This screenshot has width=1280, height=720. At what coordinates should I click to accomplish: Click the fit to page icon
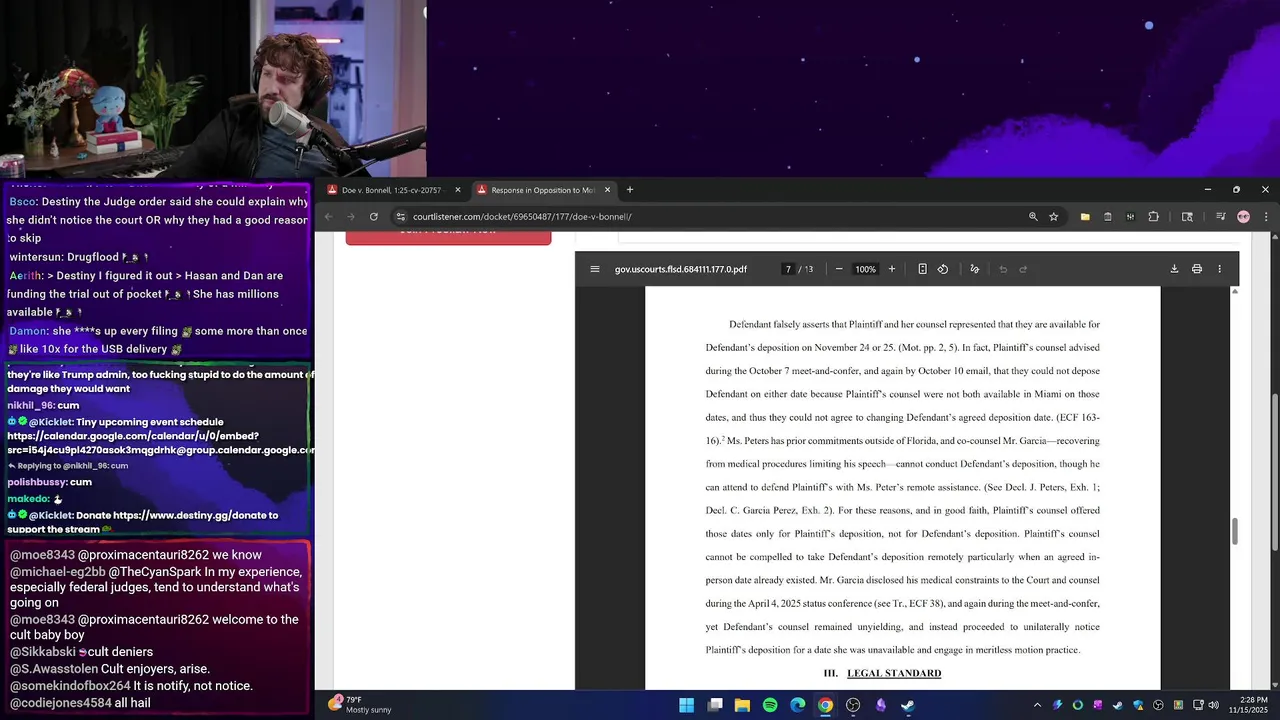[922, 269]
